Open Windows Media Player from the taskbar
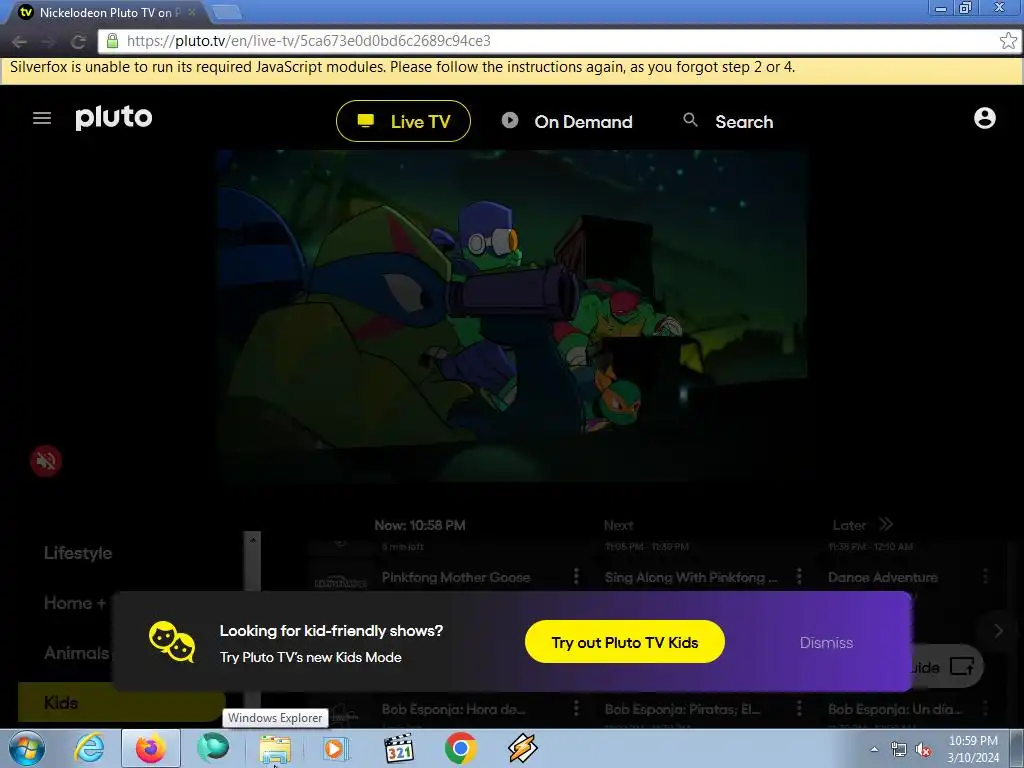The width and height of the screenshot is (1024, 768). 336,749
